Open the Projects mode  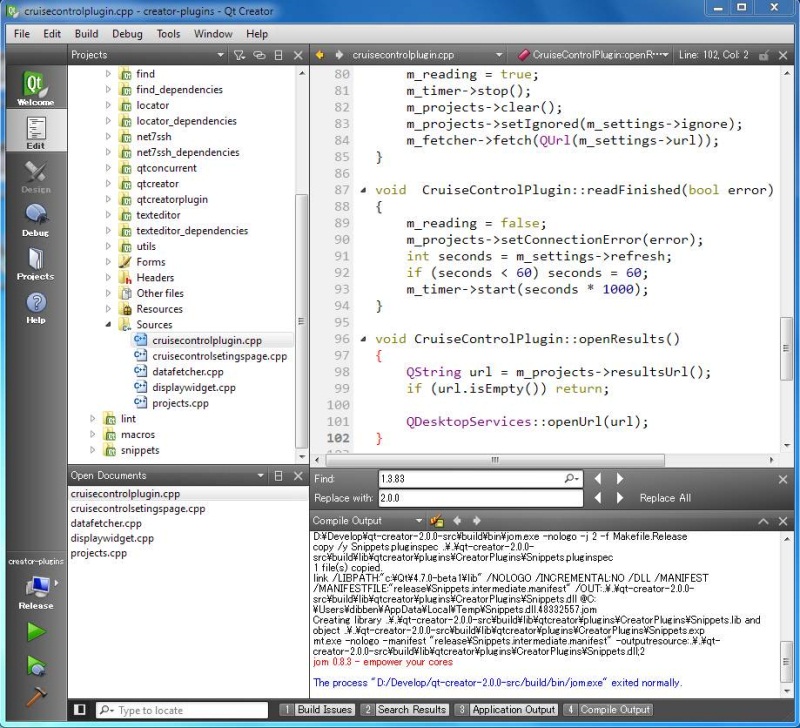[35, 263]
